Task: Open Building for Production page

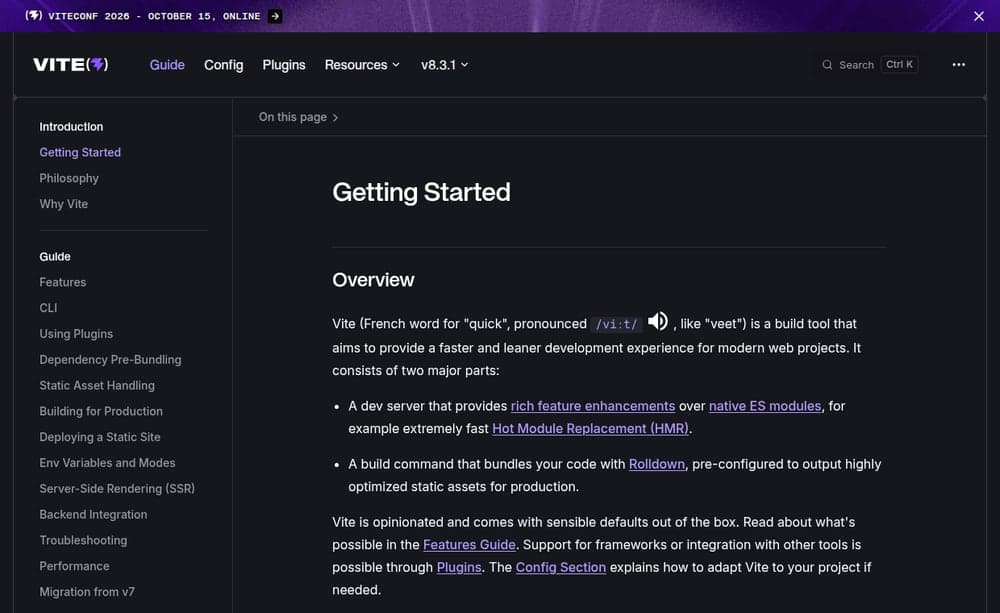Action: 101,411
